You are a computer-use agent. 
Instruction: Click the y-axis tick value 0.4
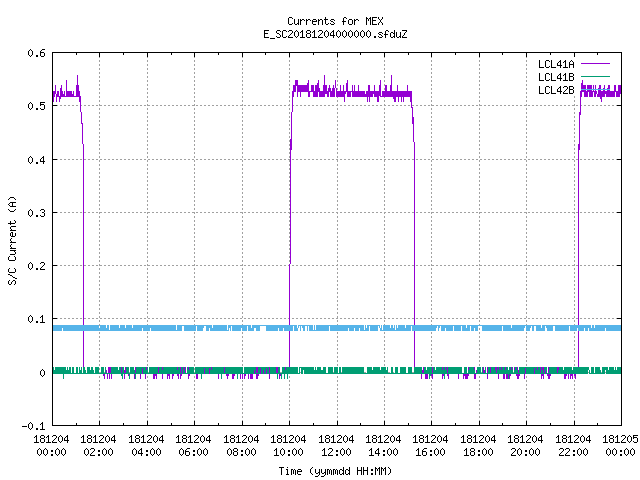[36, 160]
